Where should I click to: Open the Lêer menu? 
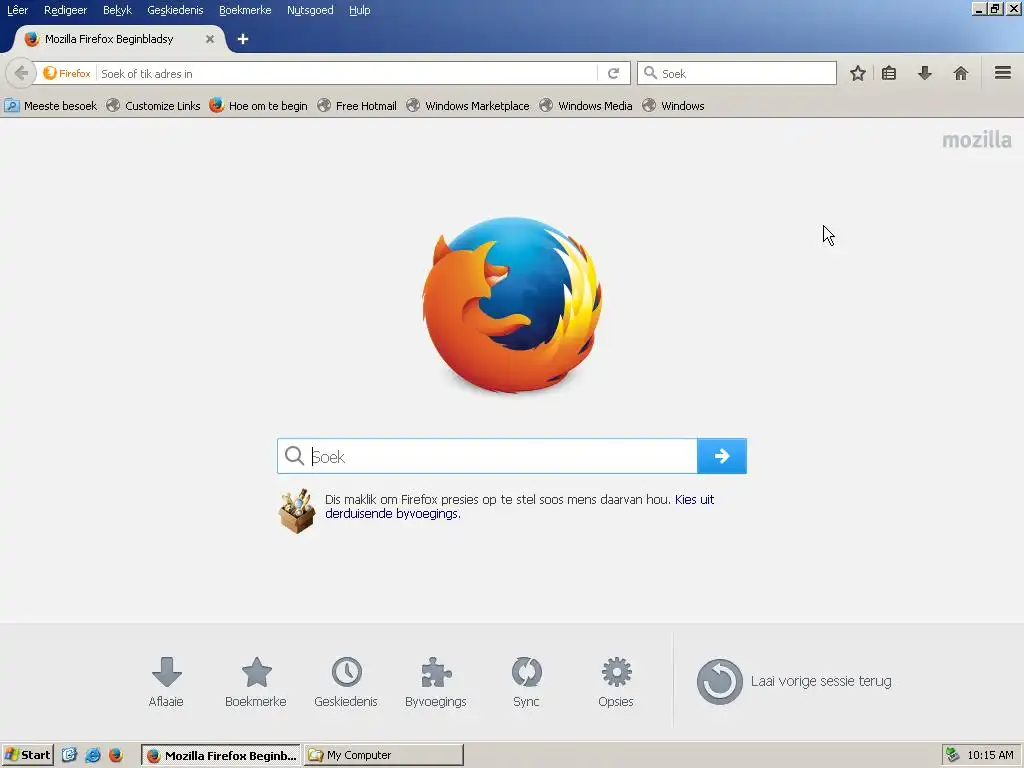18,10
